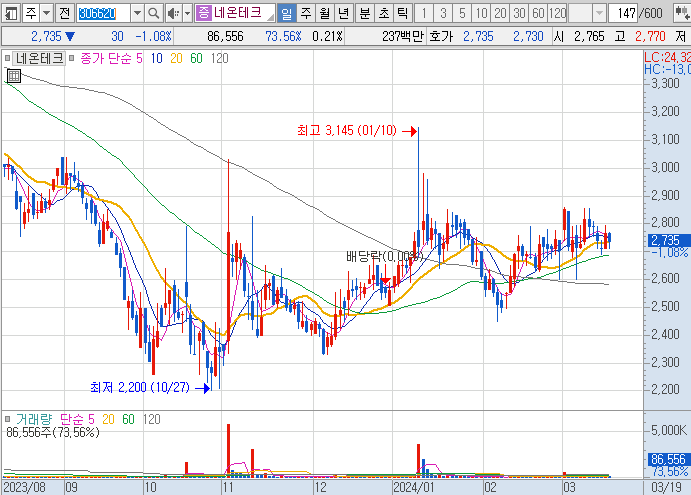Image resolution: width=691 pixels, height=495 pixels.
Task: Select the 분 minute chart tab
Action: [x=364, y=13]
